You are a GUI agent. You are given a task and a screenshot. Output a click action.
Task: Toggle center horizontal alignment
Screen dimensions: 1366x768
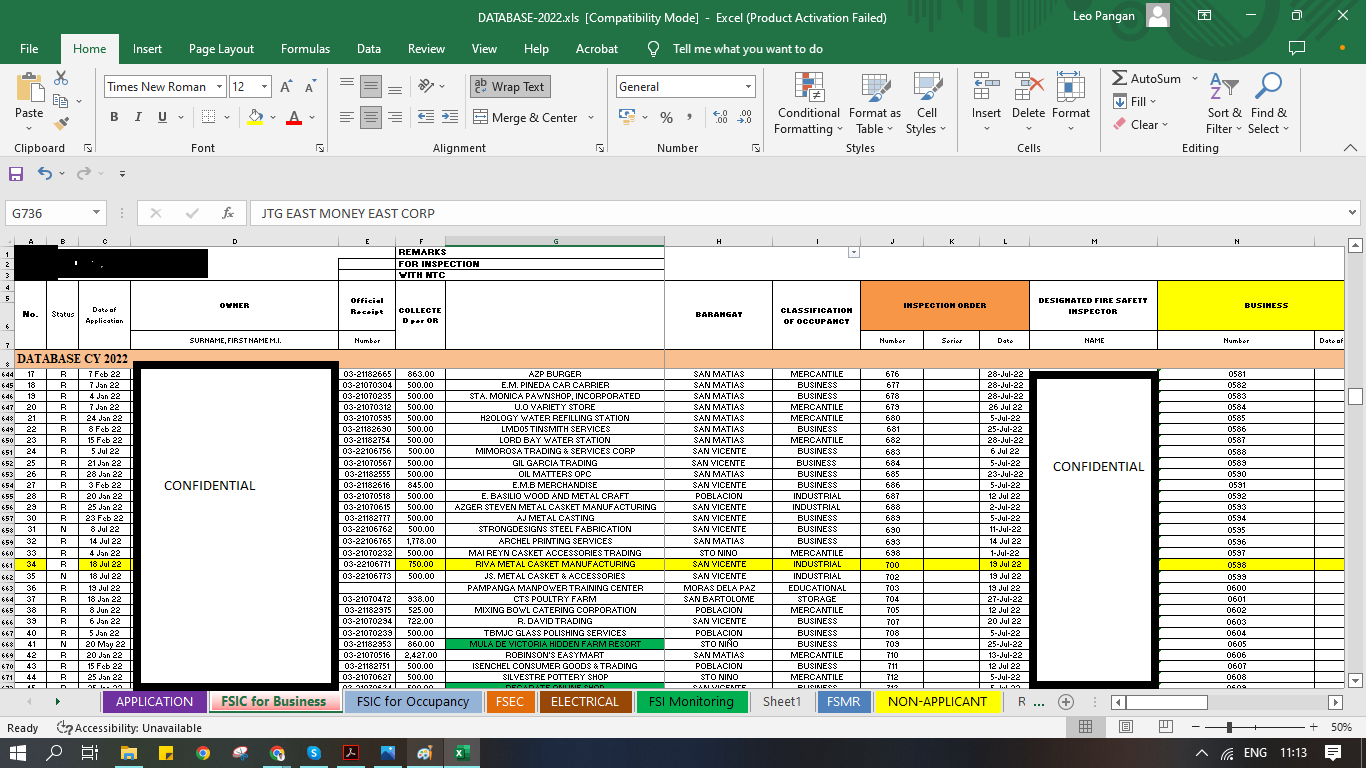371,118
